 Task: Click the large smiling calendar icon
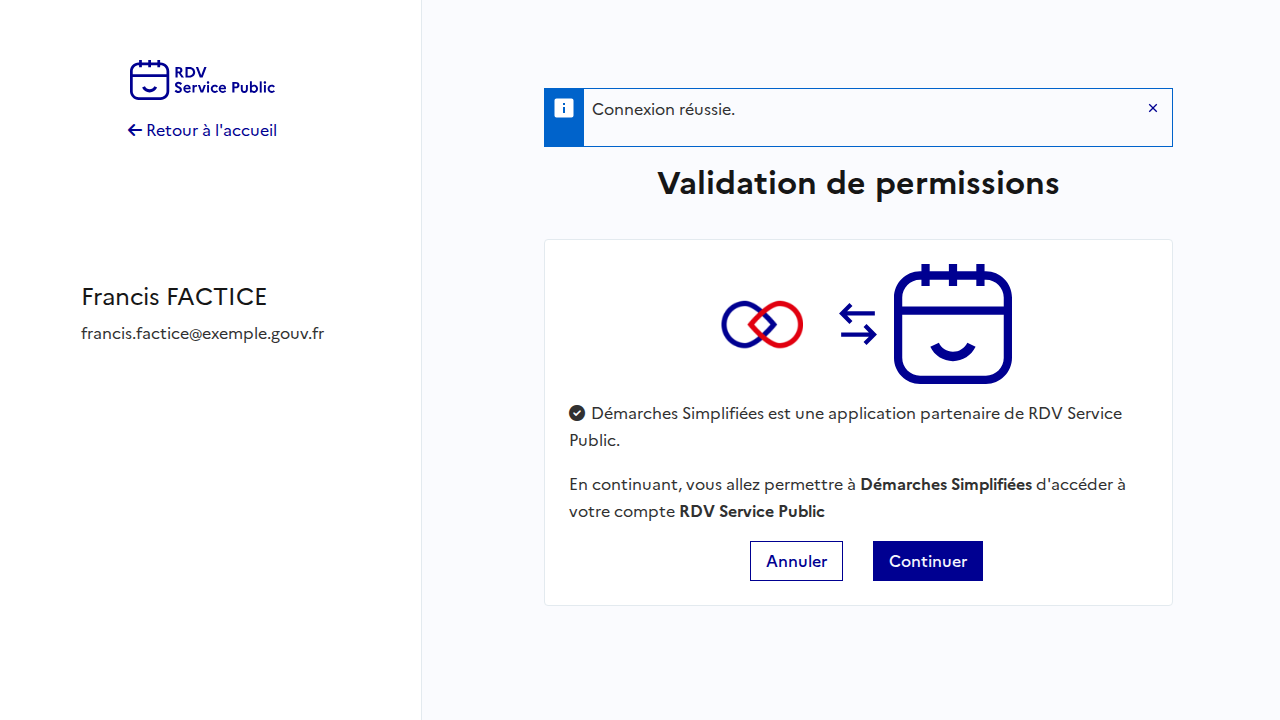coord(952,324)
